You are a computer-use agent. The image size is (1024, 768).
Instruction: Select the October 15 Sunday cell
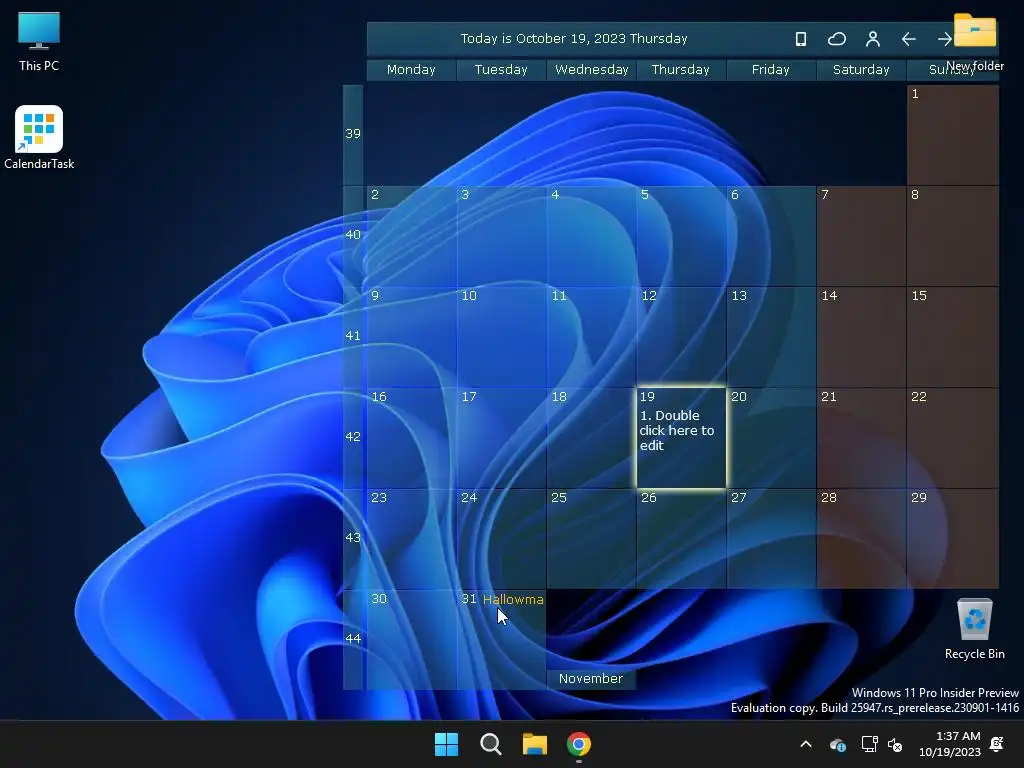[952, 337]
